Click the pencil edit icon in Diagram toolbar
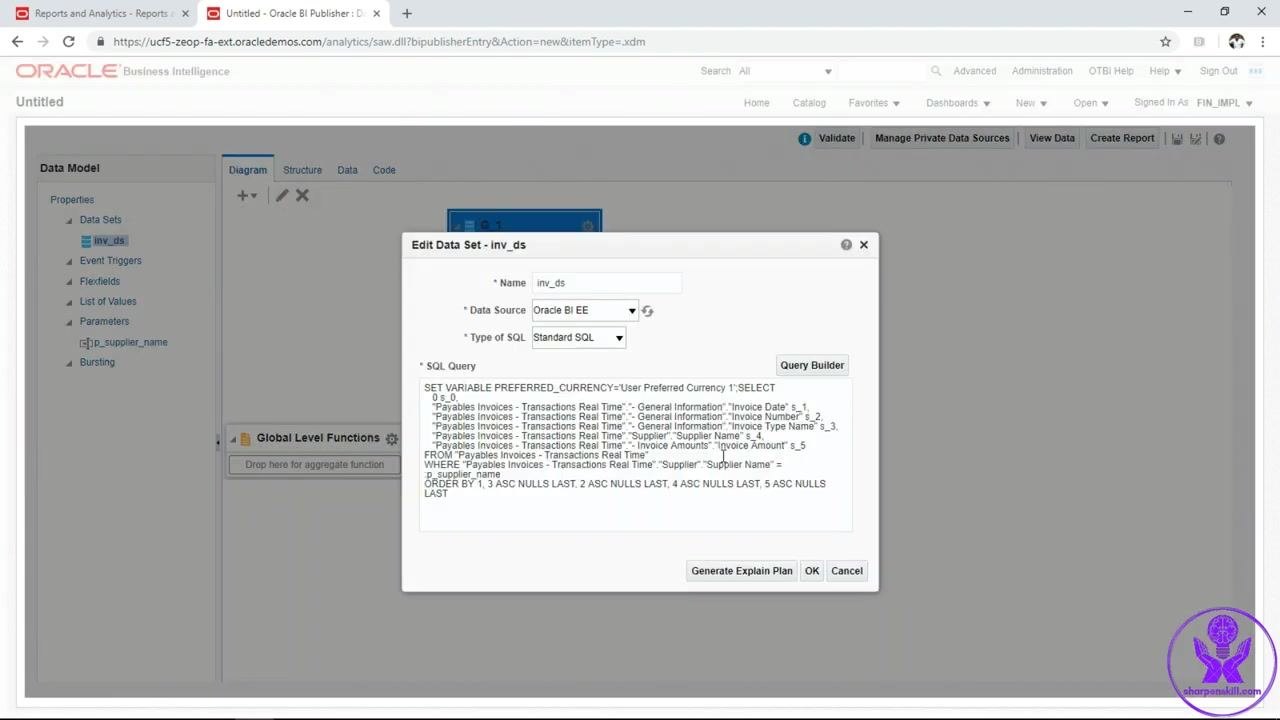 (x=282, y=195)
